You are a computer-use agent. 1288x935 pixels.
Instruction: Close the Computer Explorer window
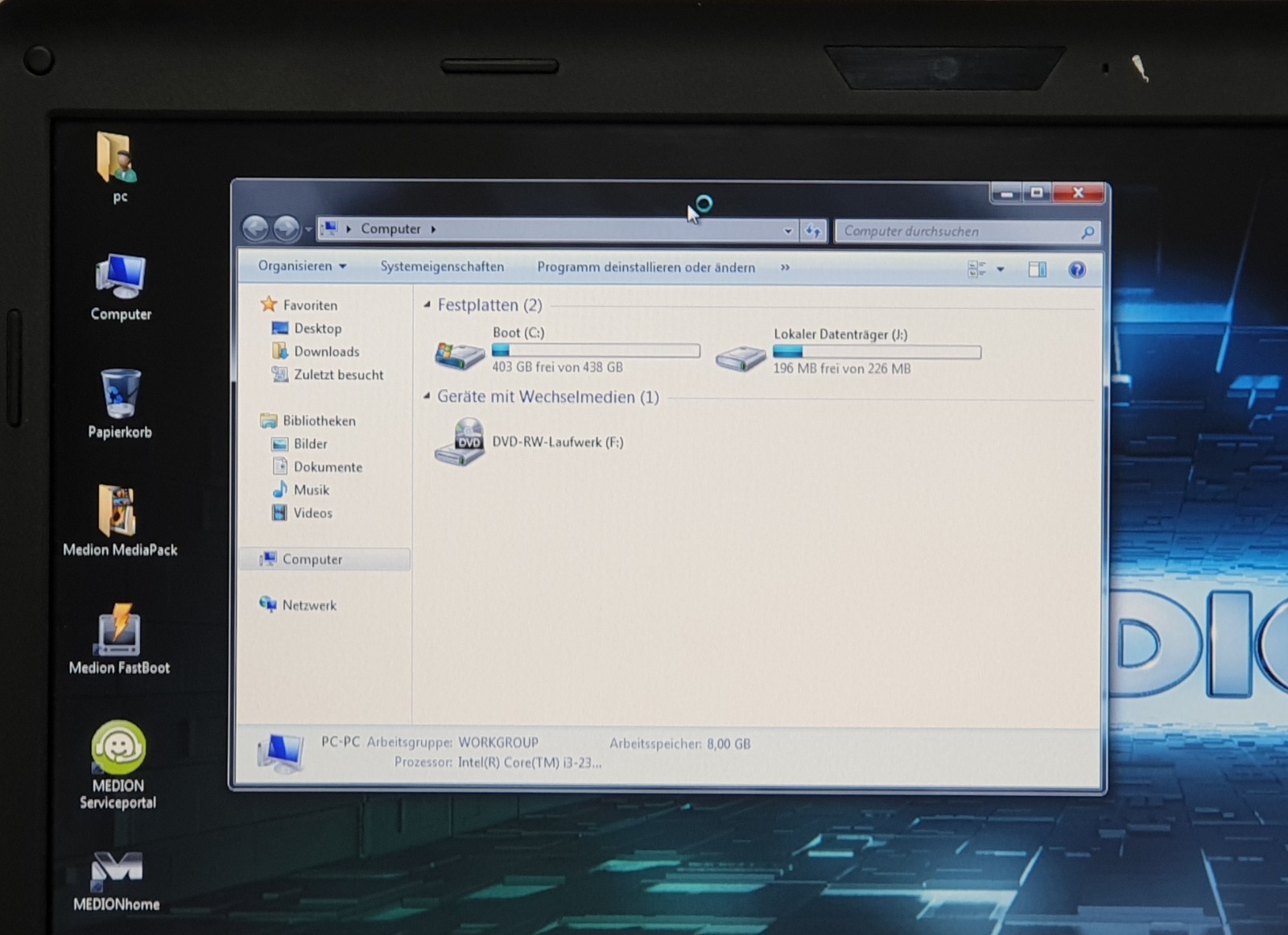(x=1079, y=193)
